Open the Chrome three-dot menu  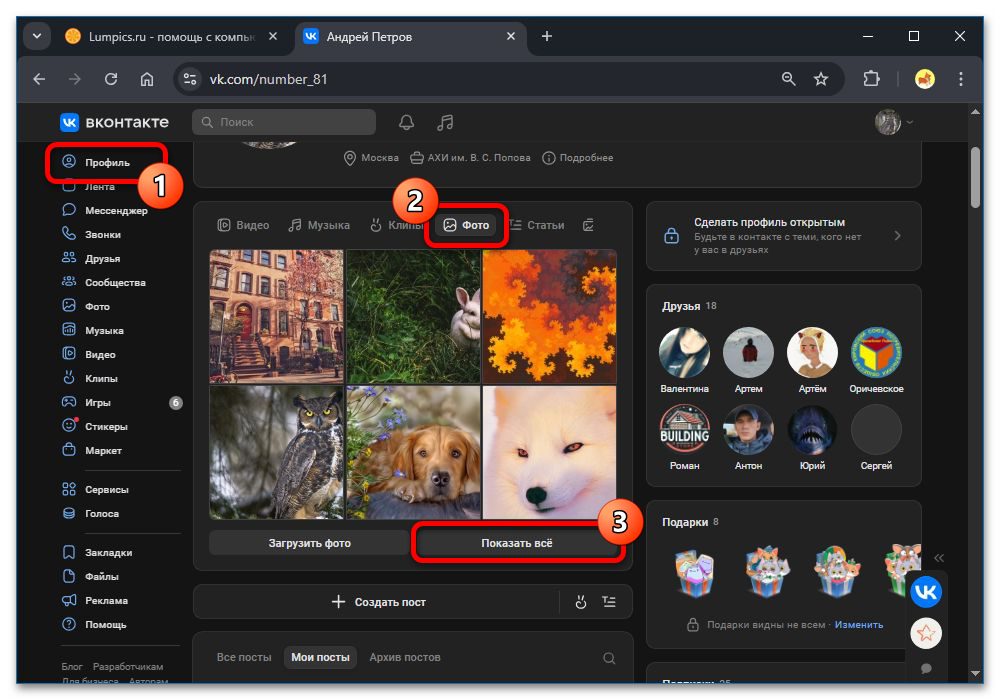960,79
